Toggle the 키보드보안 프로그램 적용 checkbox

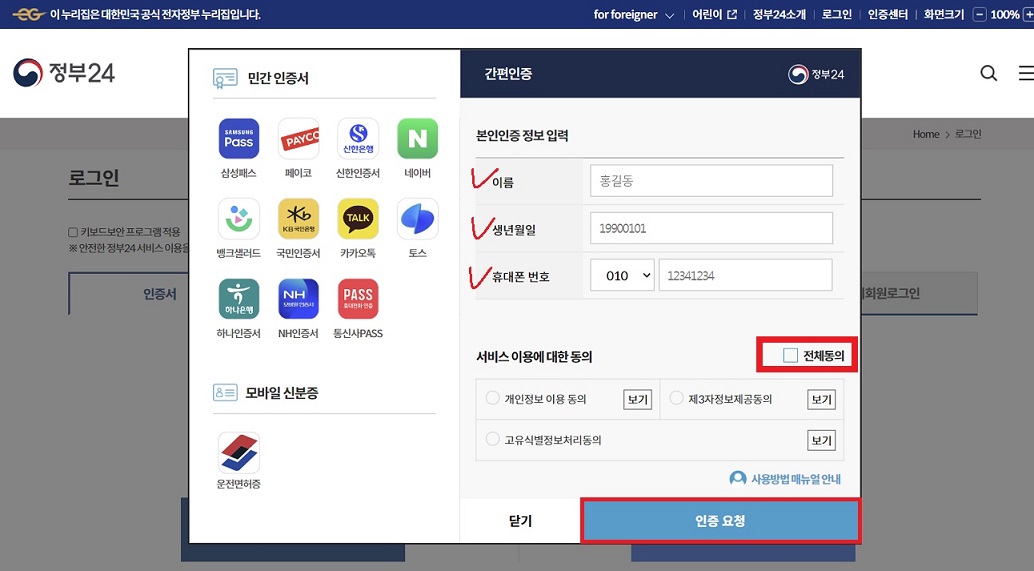pos(73,232)
